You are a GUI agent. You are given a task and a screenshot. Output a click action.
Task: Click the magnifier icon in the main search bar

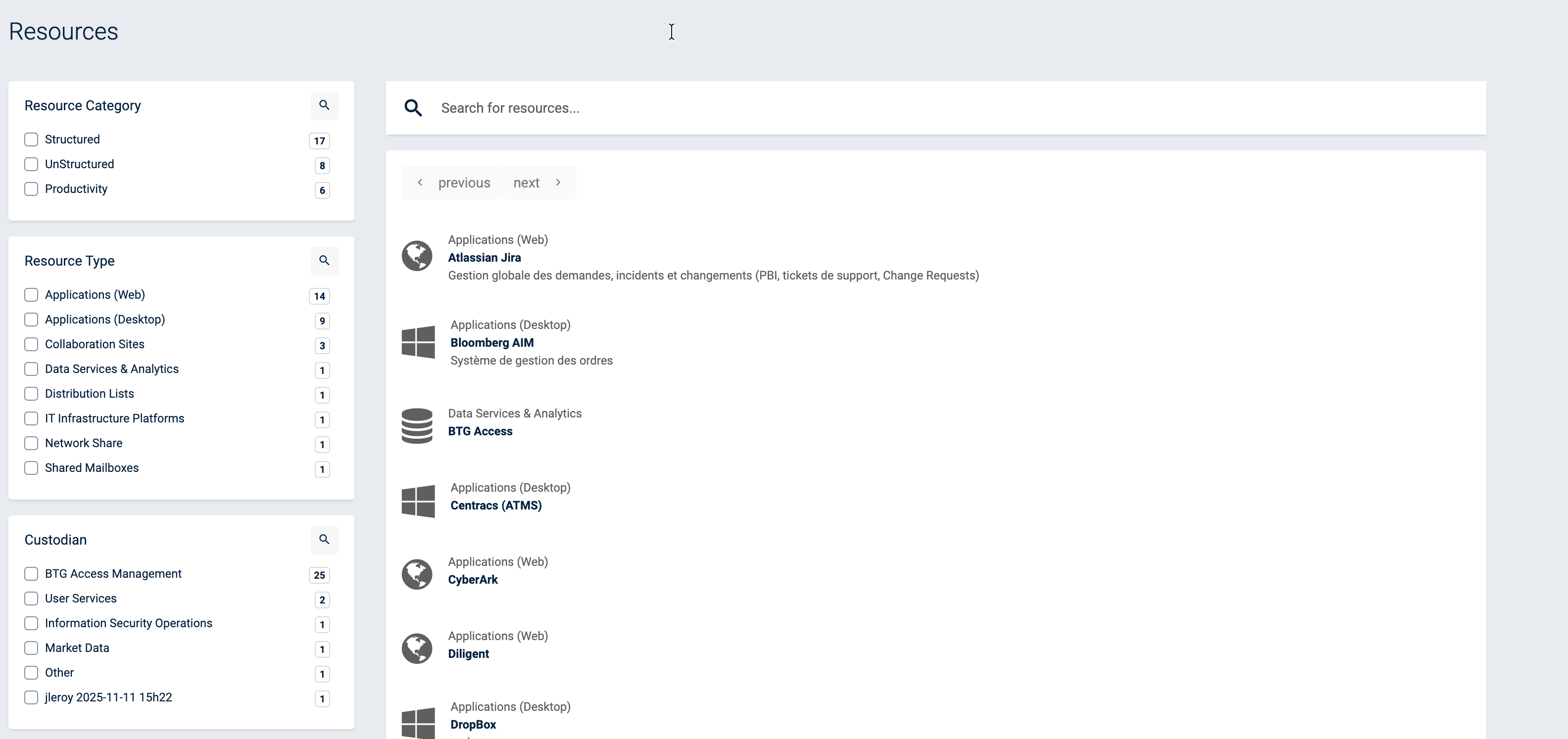coord(413,108)
